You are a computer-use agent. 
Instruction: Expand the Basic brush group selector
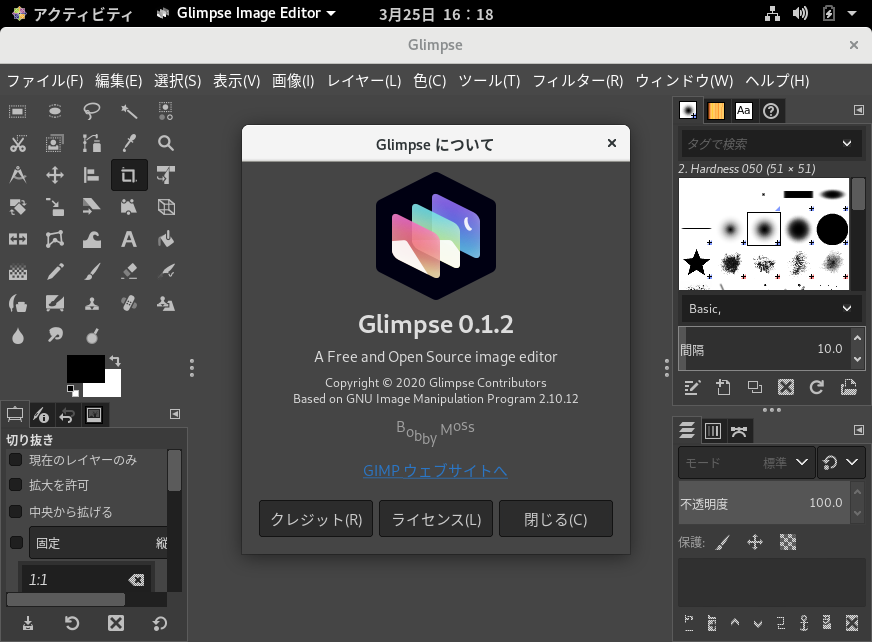click(x=770, y=308)
